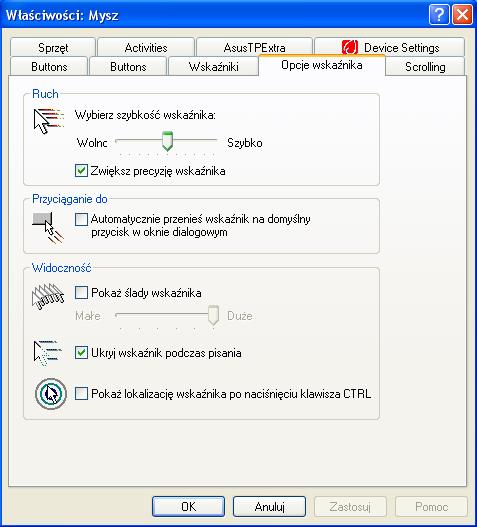Enable Automatycznie przenieś wskaźnik checkbox
Image resolution: width=477 pixels, height=527 pixels.
81,219
